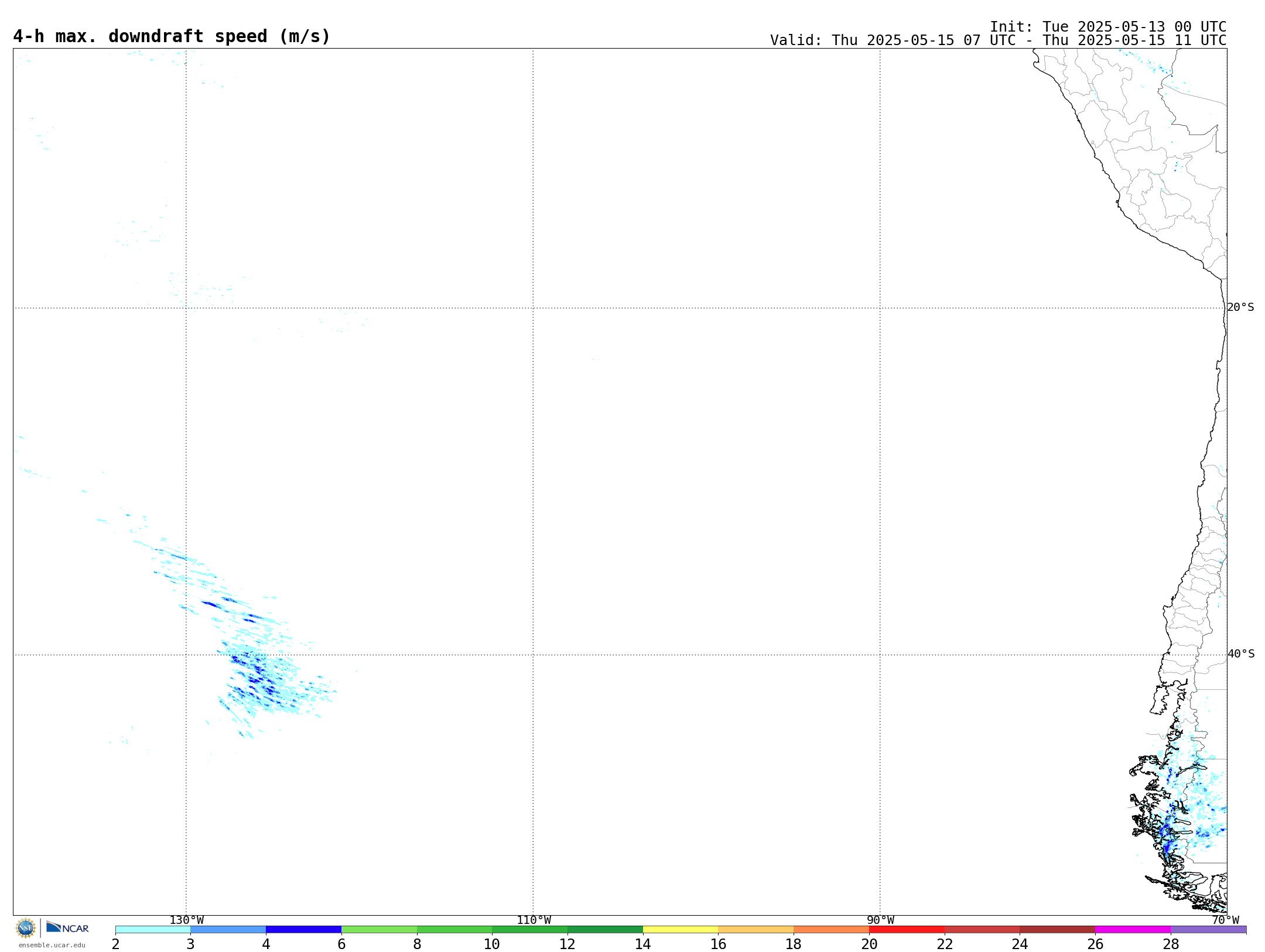Click the colorbar tick label 6

coord(341,944)
